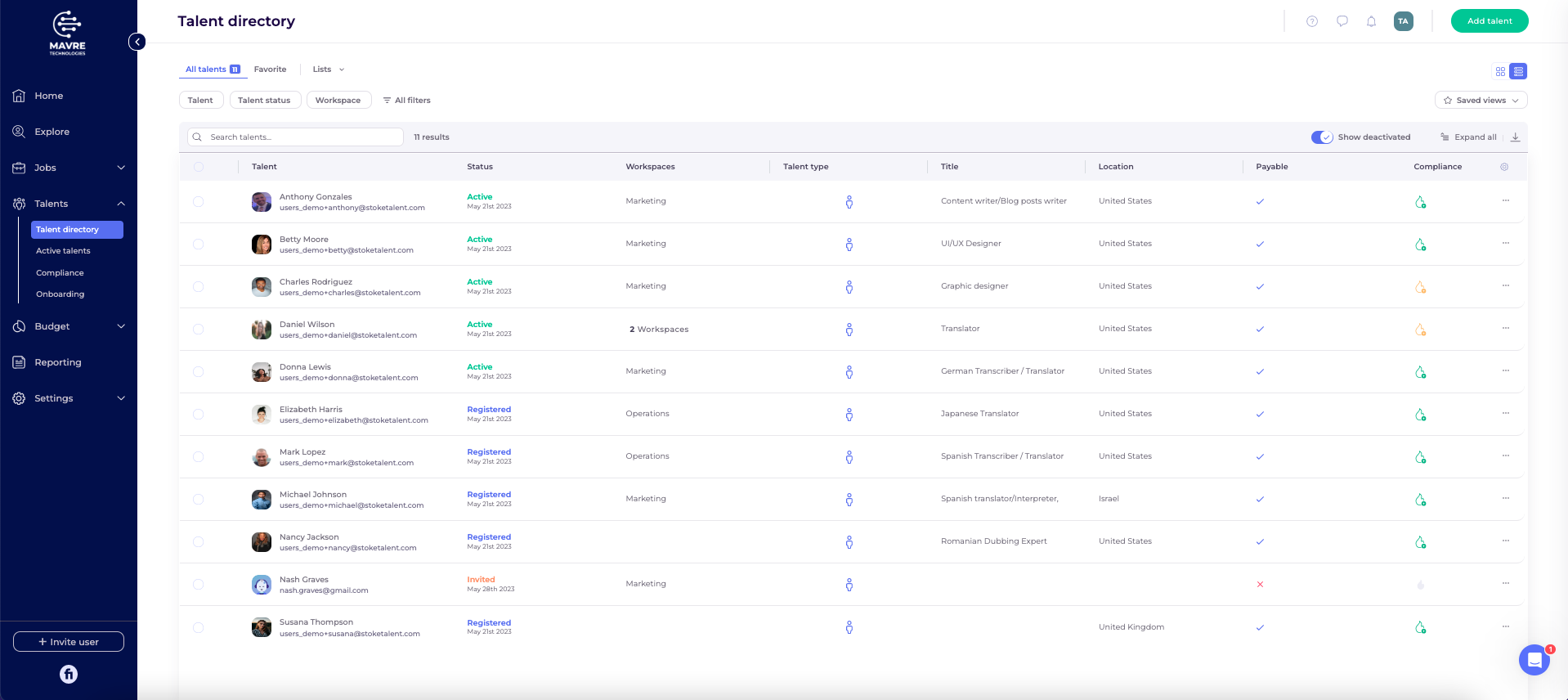Image resolution: width=1568 pixels, height=700 pixels.
Task: Click Expand all rows
Action: tap(1468, 137)
